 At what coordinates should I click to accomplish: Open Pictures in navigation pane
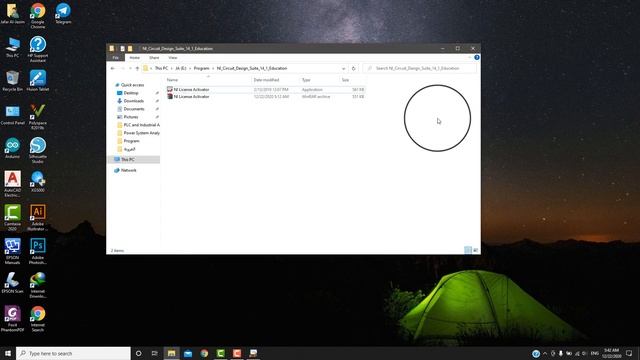131,117
